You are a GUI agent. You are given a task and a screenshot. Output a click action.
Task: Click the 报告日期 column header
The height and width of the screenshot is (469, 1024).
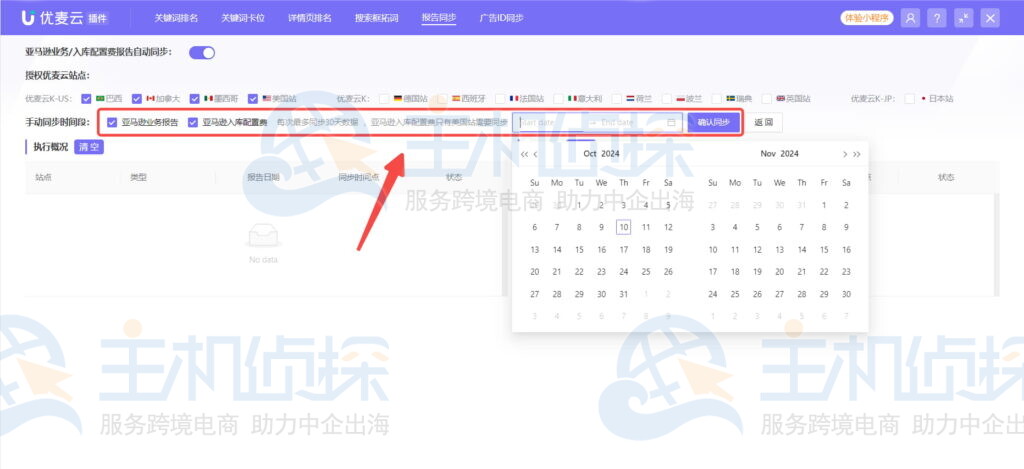click(x=263, y=178)
